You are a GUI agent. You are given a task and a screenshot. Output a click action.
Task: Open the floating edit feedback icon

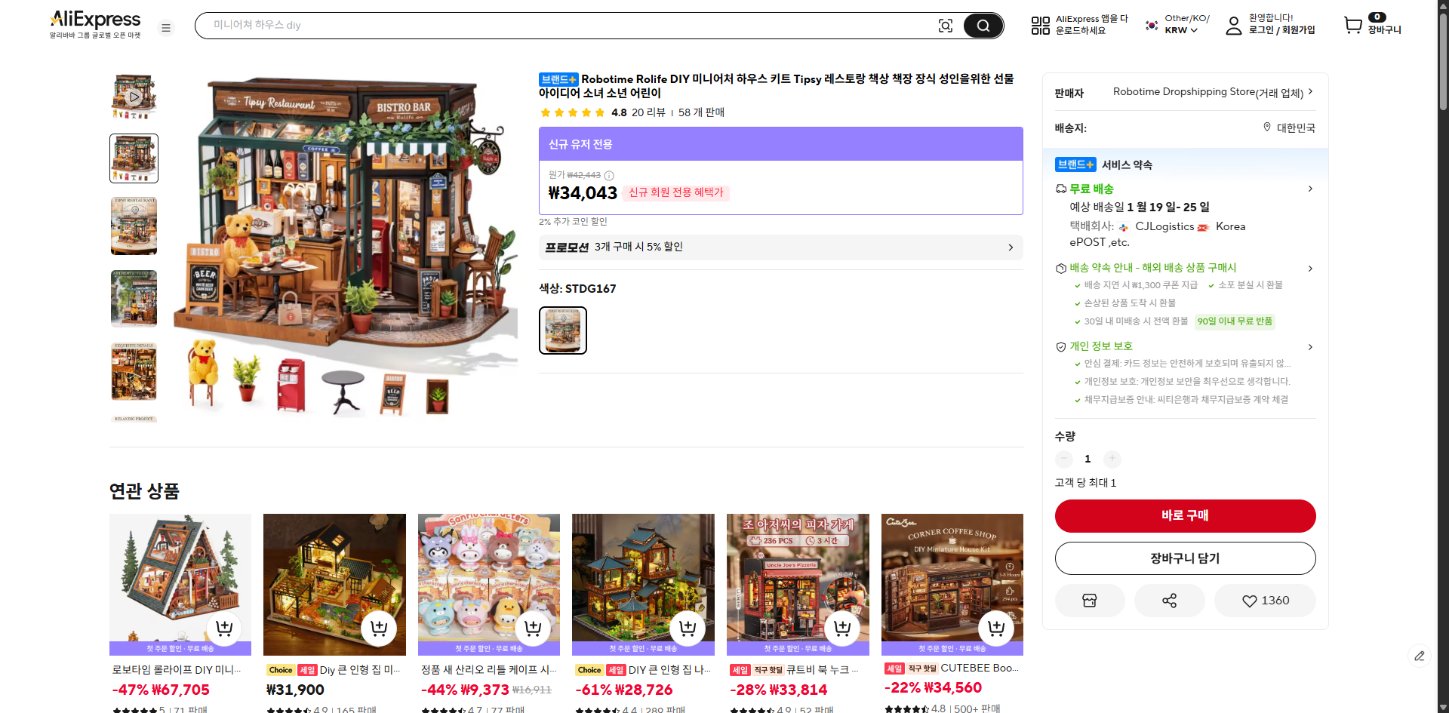1419,656
